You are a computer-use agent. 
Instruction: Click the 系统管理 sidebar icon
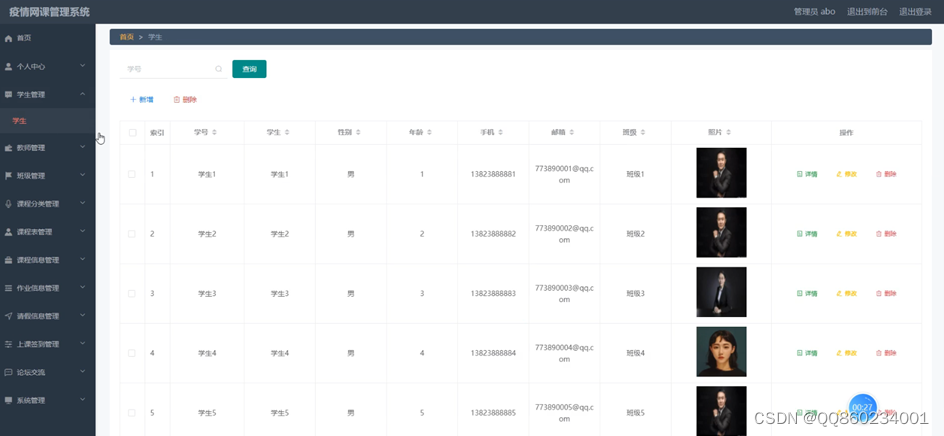point(8,400)
